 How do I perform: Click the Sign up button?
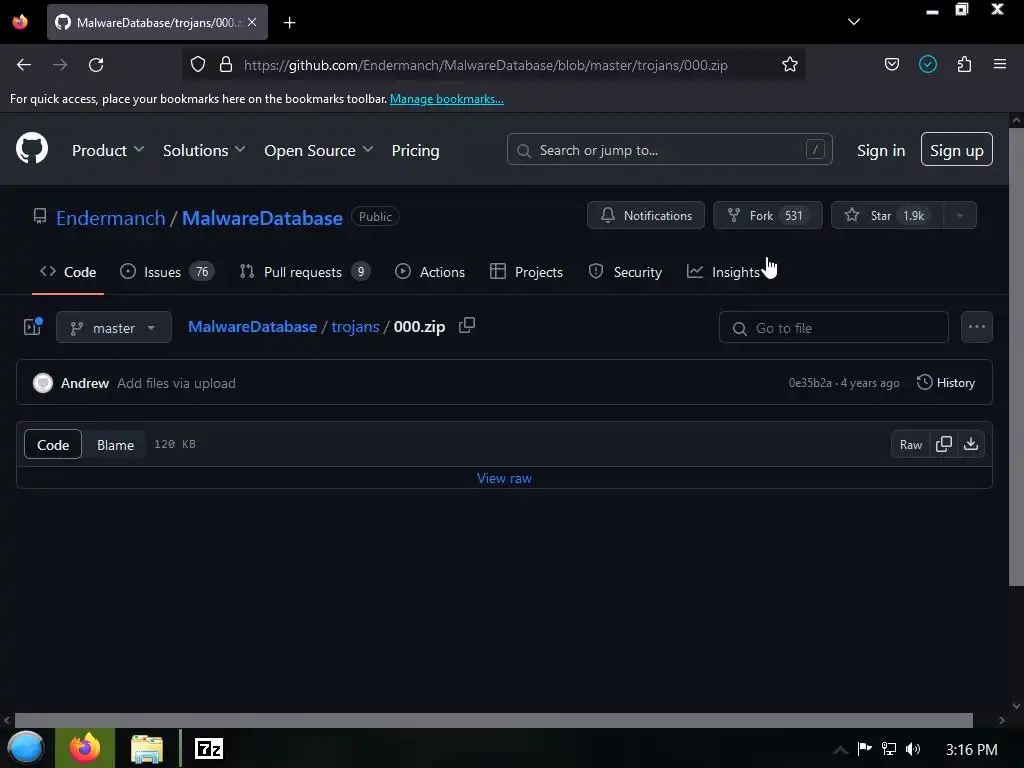click(957, 150)
